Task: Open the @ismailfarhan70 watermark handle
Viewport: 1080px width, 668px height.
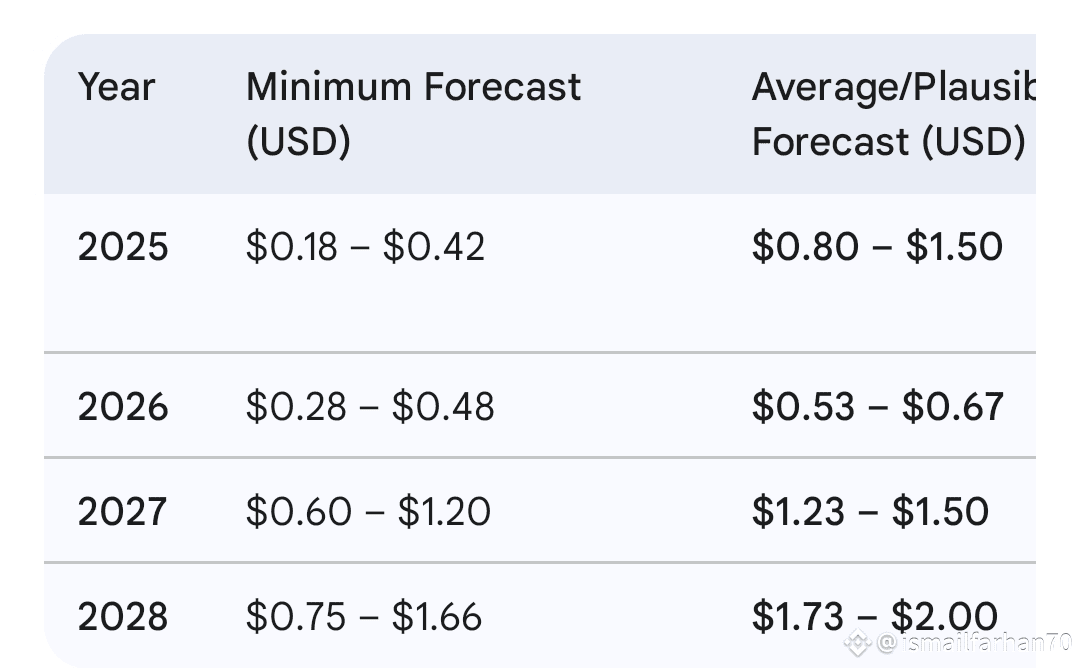Action: click(974, 643)
